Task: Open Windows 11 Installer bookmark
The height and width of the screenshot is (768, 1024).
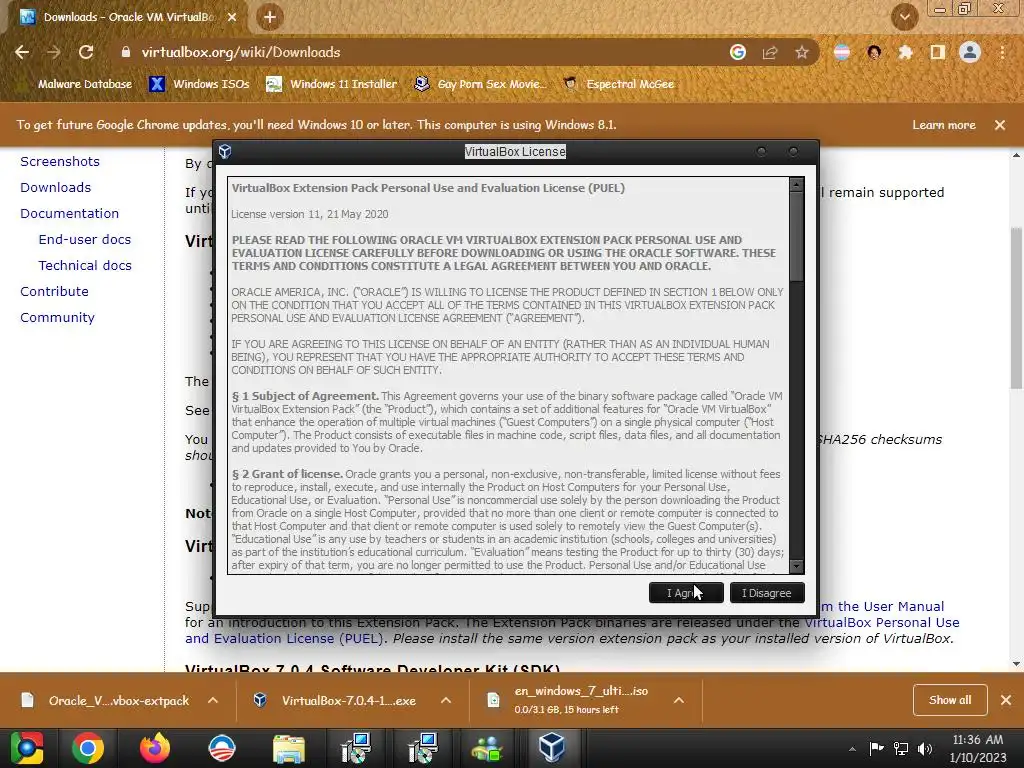Action: [332, 84]
